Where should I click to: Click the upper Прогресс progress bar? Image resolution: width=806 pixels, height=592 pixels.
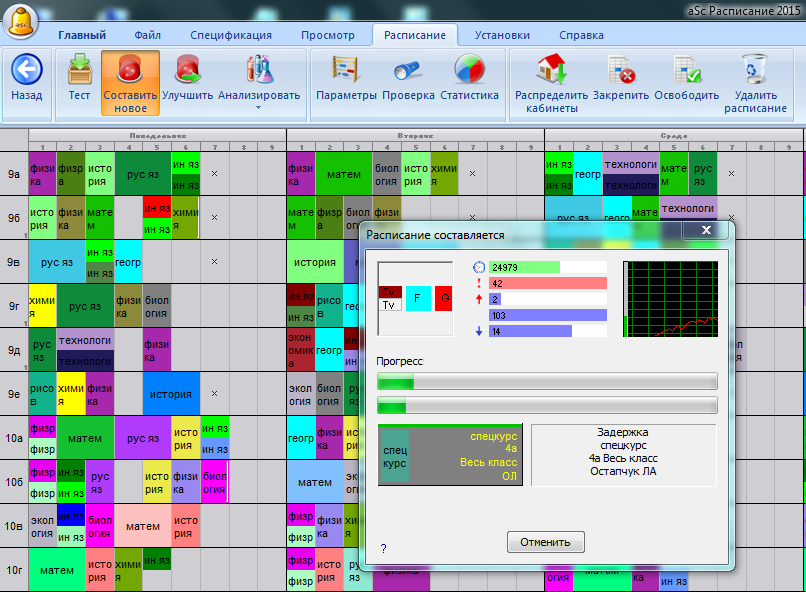(x=546, y=381)
